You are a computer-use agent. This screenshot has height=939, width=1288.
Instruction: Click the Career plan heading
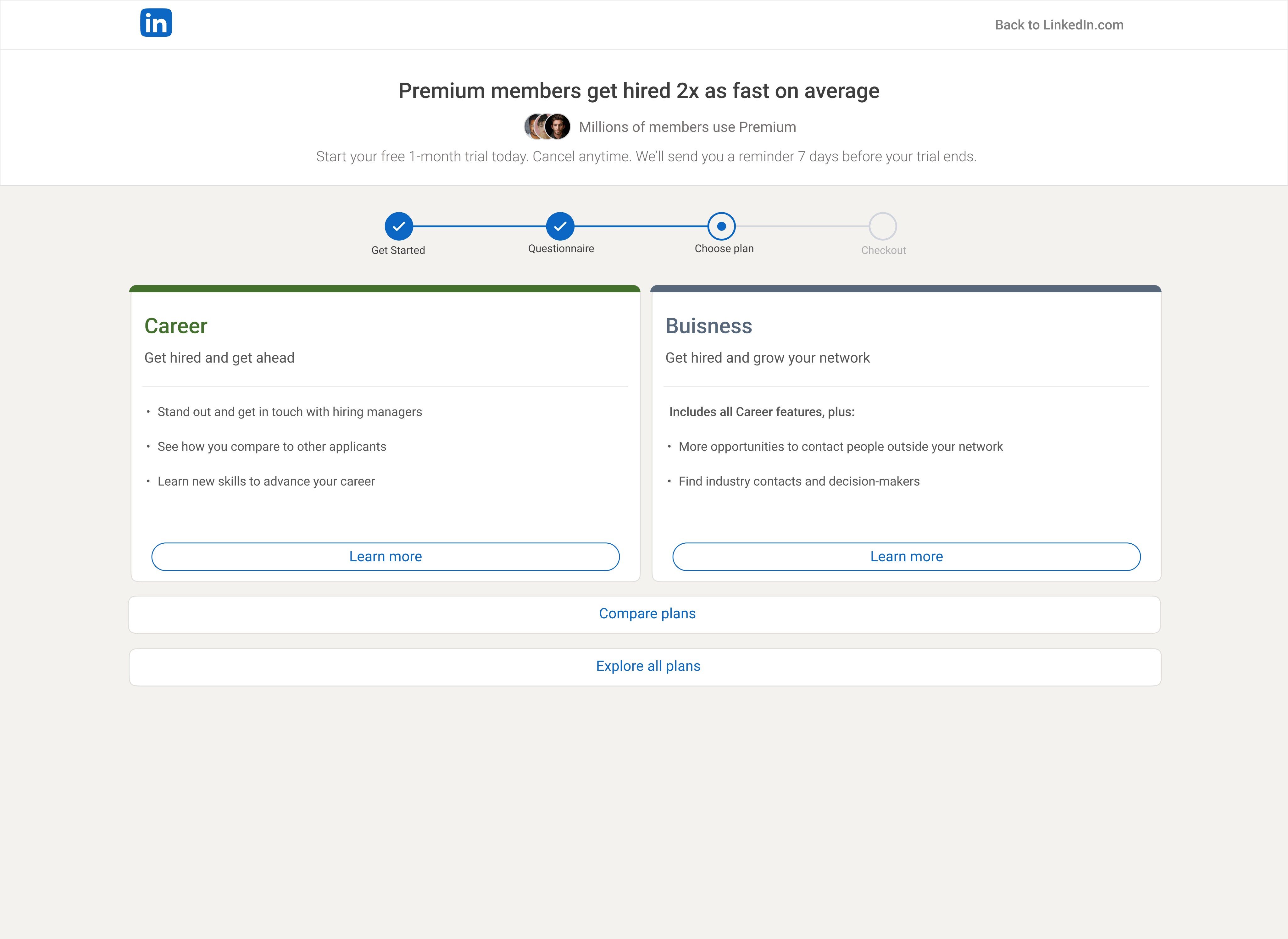point(176,326)
